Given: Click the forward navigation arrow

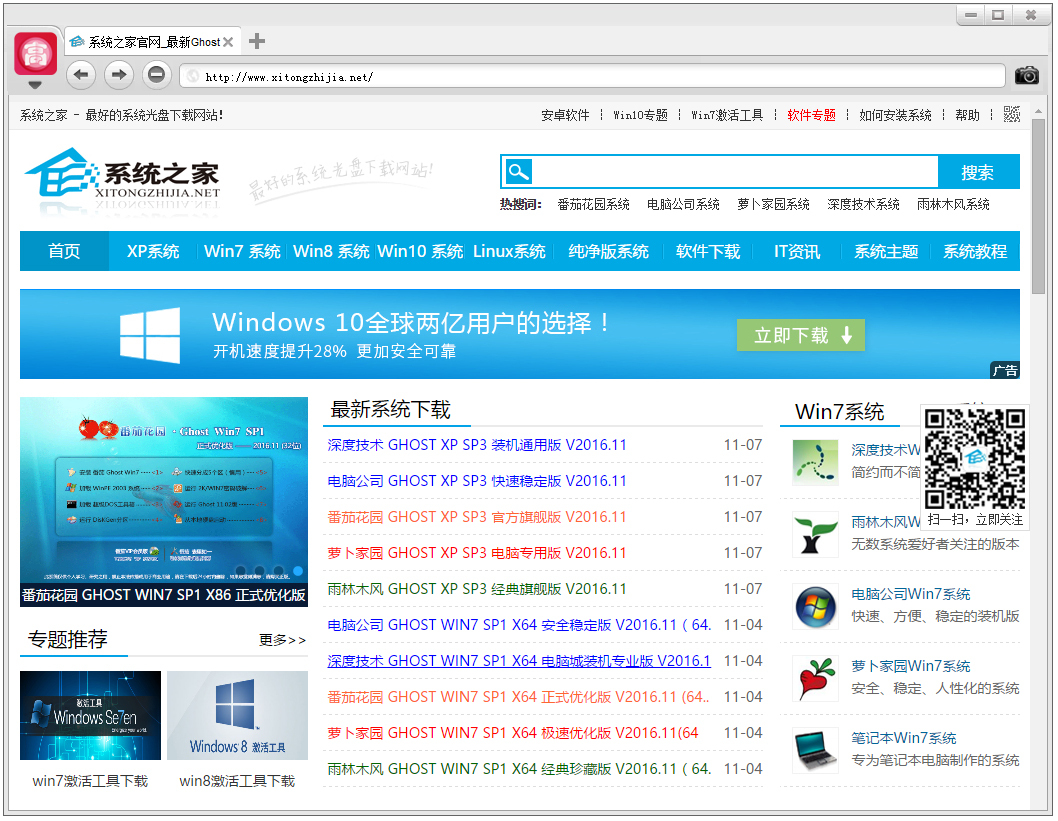Looking at the screenshot, I should coord(118,74).
